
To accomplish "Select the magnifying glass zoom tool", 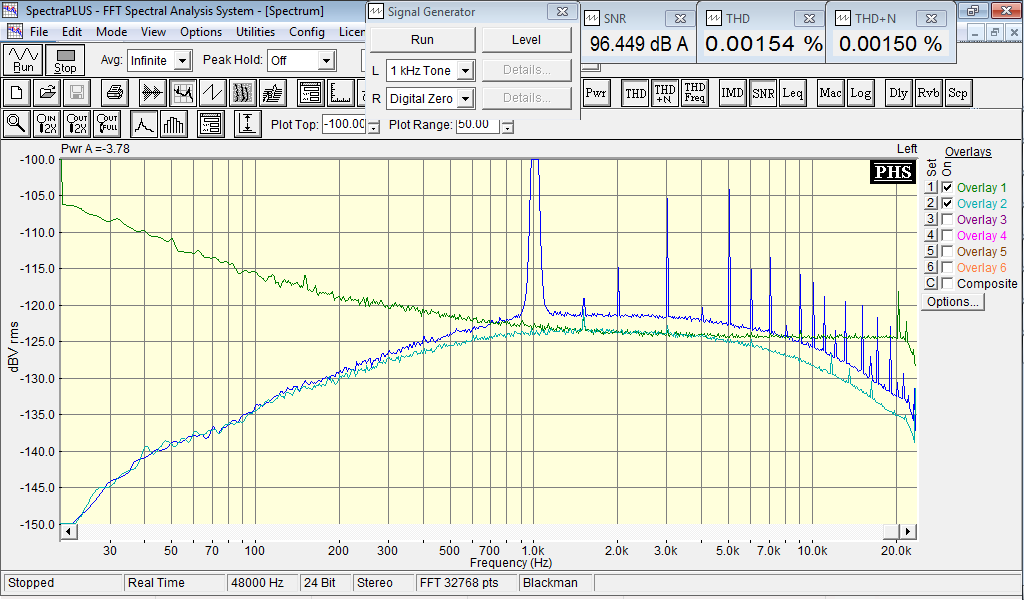I will [17, 123].
